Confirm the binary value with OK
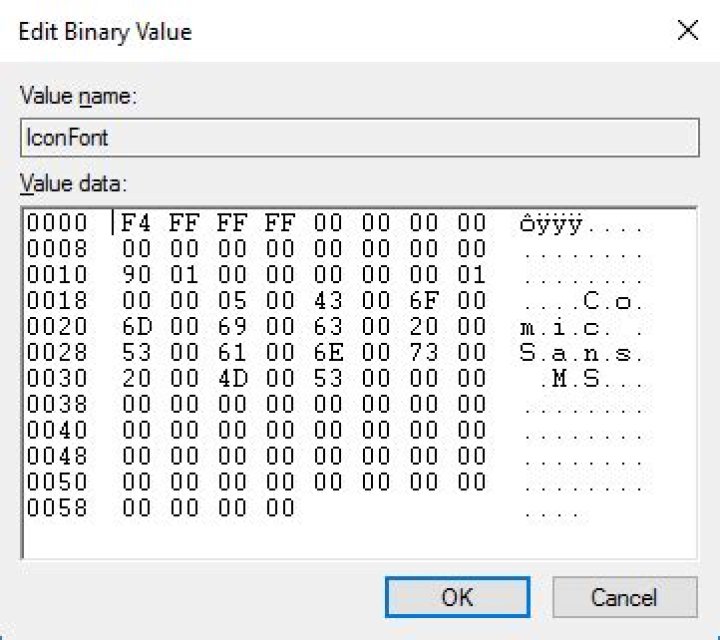 coord(457,597)
